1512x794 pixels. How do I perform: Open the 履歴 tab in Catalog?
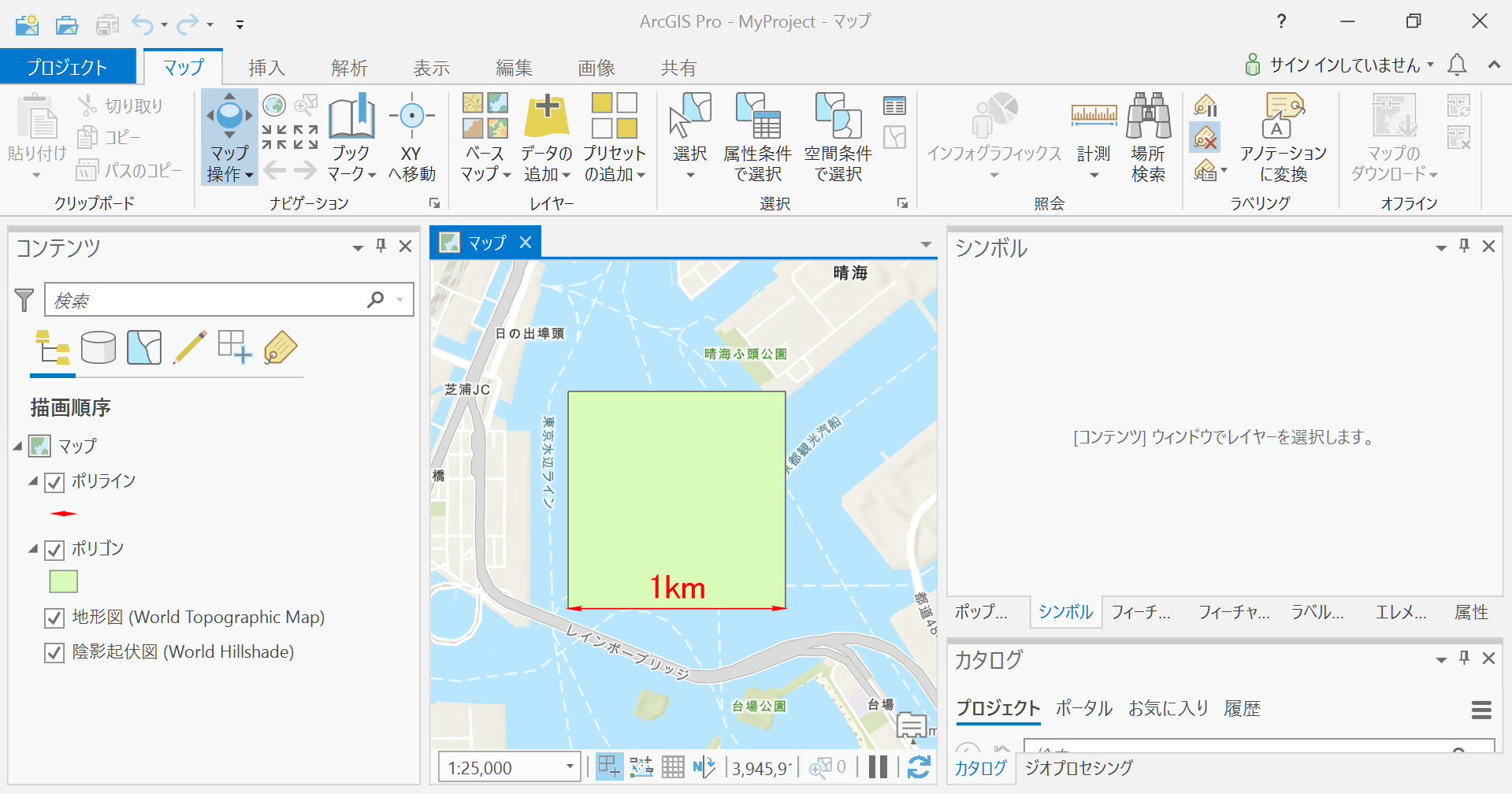click(x=1243, y=708)
